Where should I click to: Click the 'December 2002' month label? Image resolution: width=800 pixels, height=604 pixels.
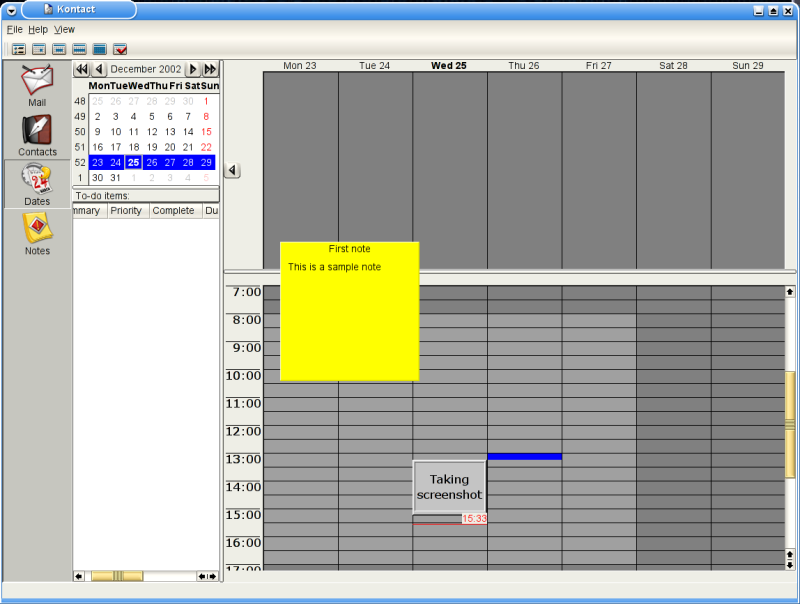click(146, 69)
